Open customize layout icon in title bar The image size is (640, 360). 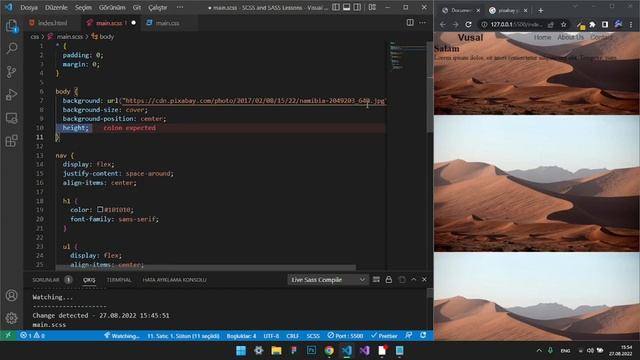point(372,7)
